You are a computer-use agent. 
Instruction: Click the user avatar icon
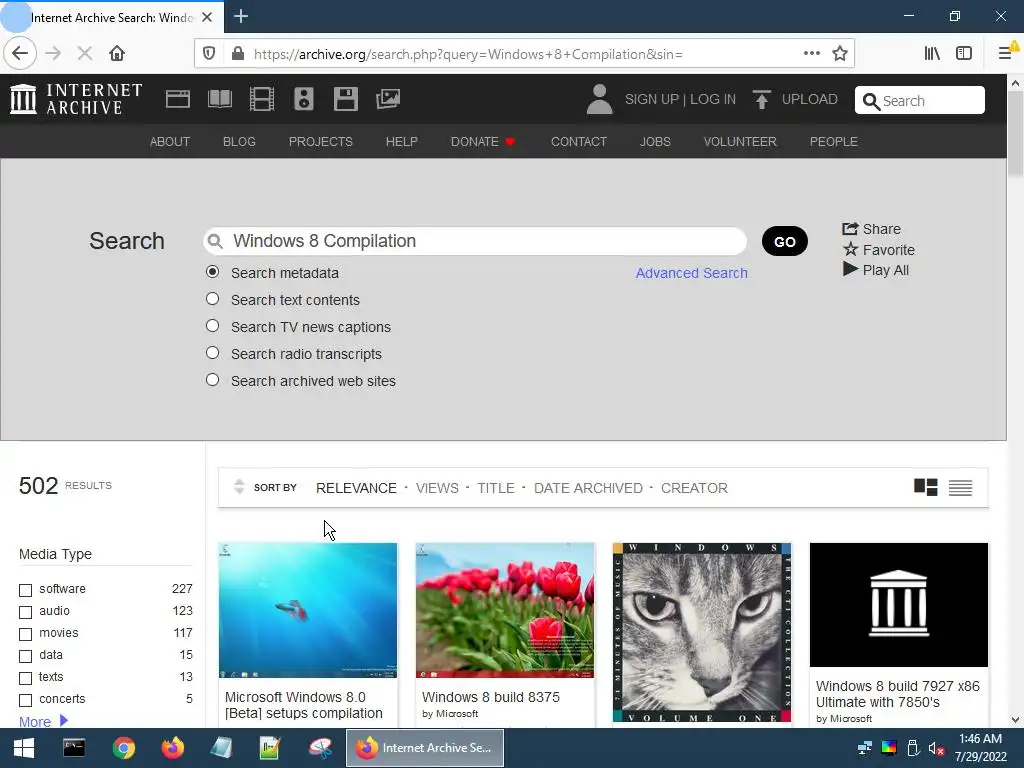pos(599,99)
